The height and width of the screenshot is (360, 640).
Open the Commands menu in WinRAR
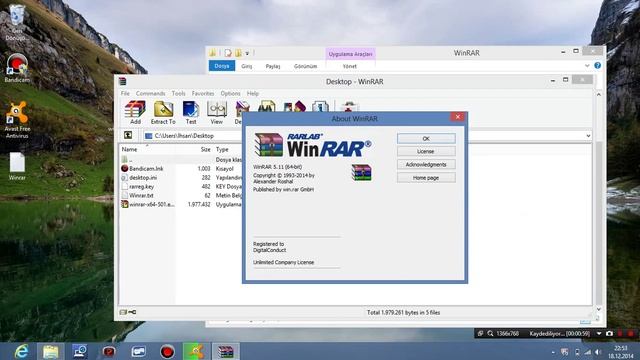(x=151, y=93)
